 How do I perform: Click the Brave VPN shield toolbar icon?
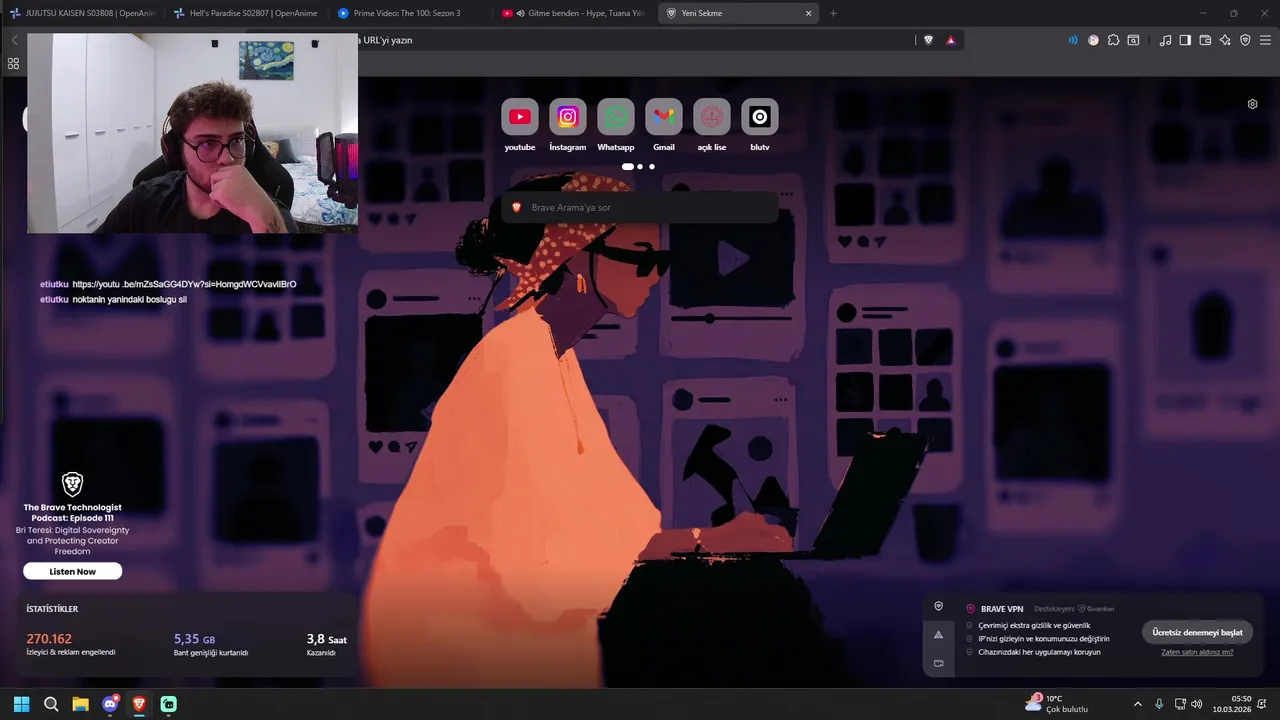pos(1245,40)
